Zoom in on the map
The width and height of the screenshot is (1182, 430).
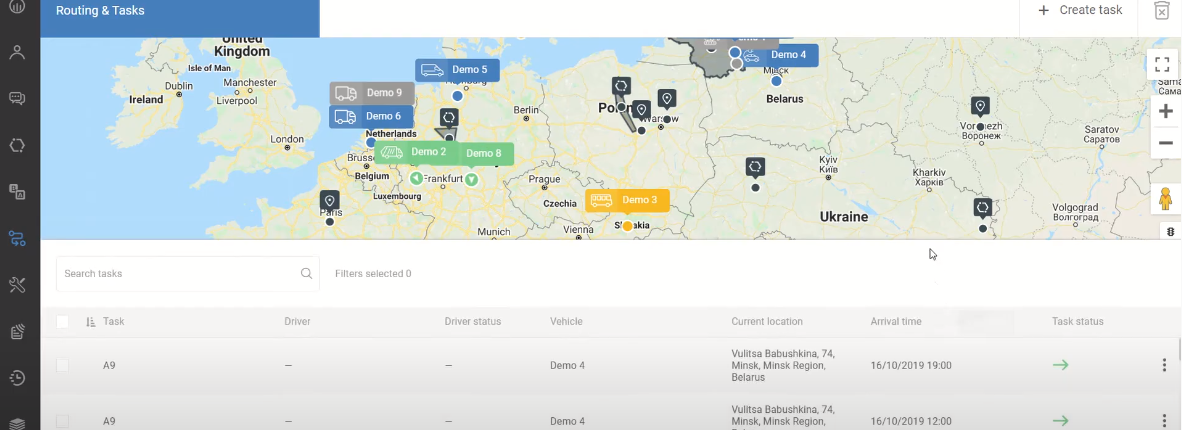coord(1165,112)
